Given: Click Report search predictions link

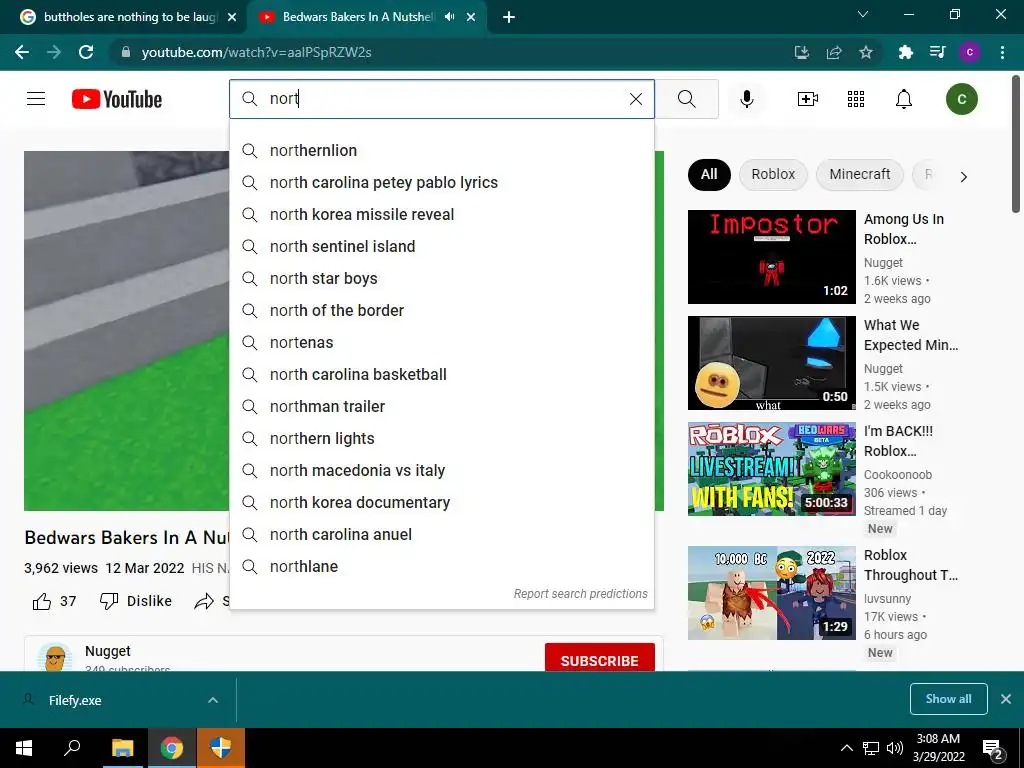Looking at the screenshot, I should click(581, 594).
